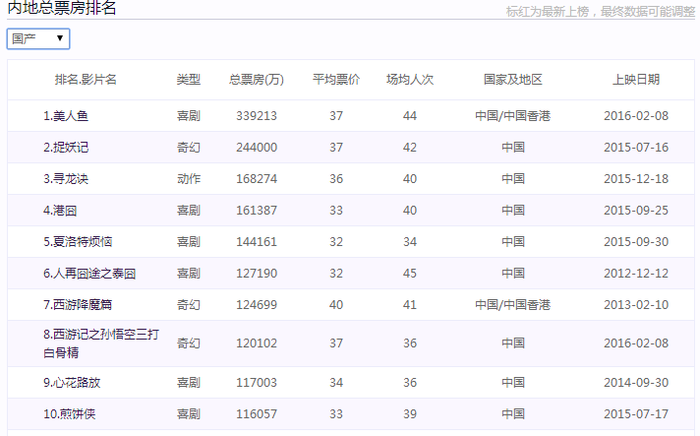Click genre 喜剧 in 港囧 row
Screen dimensions: 700x436
(x=188, y=210)
